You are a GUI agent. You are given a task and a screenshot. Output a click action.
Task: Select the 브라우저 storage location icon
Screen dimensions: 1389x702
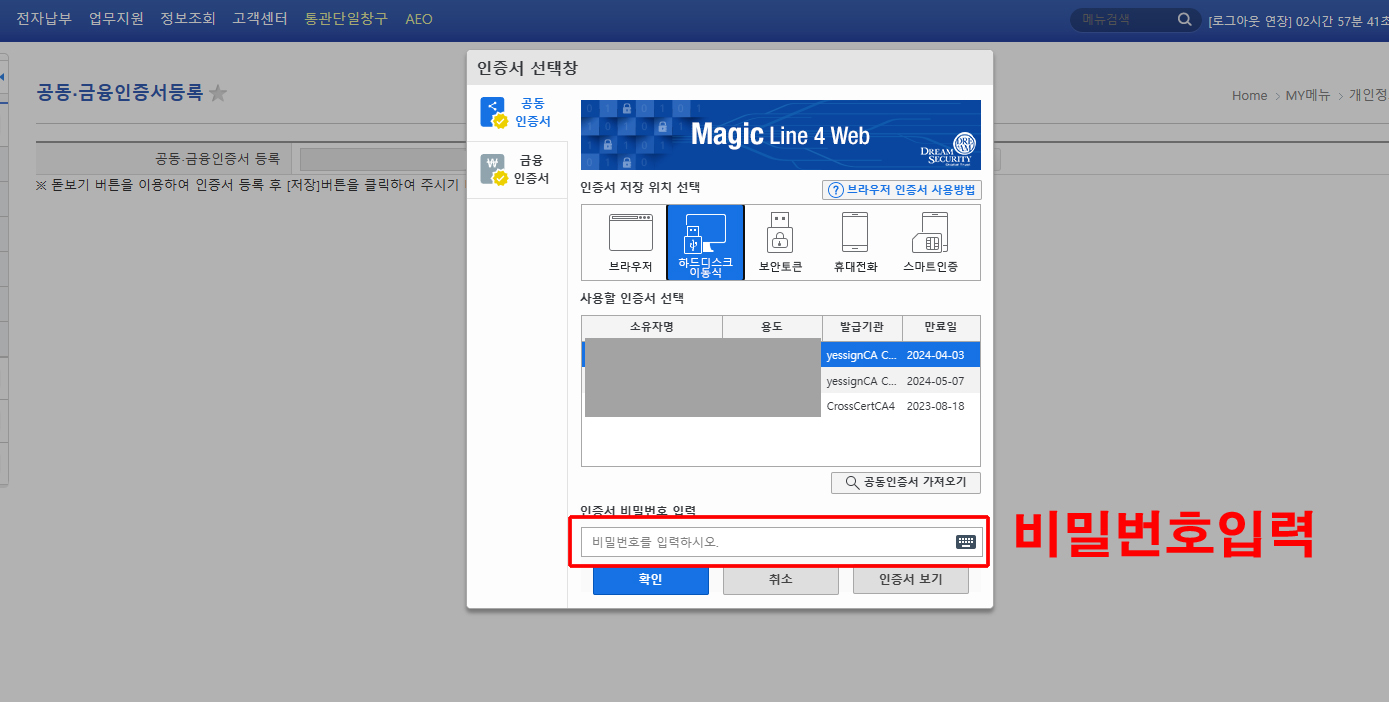[x=631, y=243]
